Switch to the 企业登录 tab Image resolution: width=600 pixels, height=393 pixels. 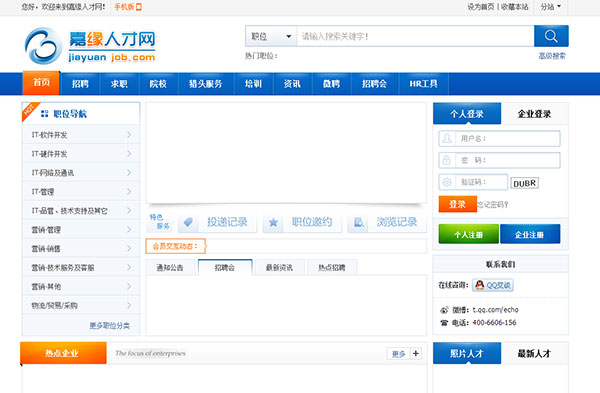pyautogui.click(x=535, y=114)
